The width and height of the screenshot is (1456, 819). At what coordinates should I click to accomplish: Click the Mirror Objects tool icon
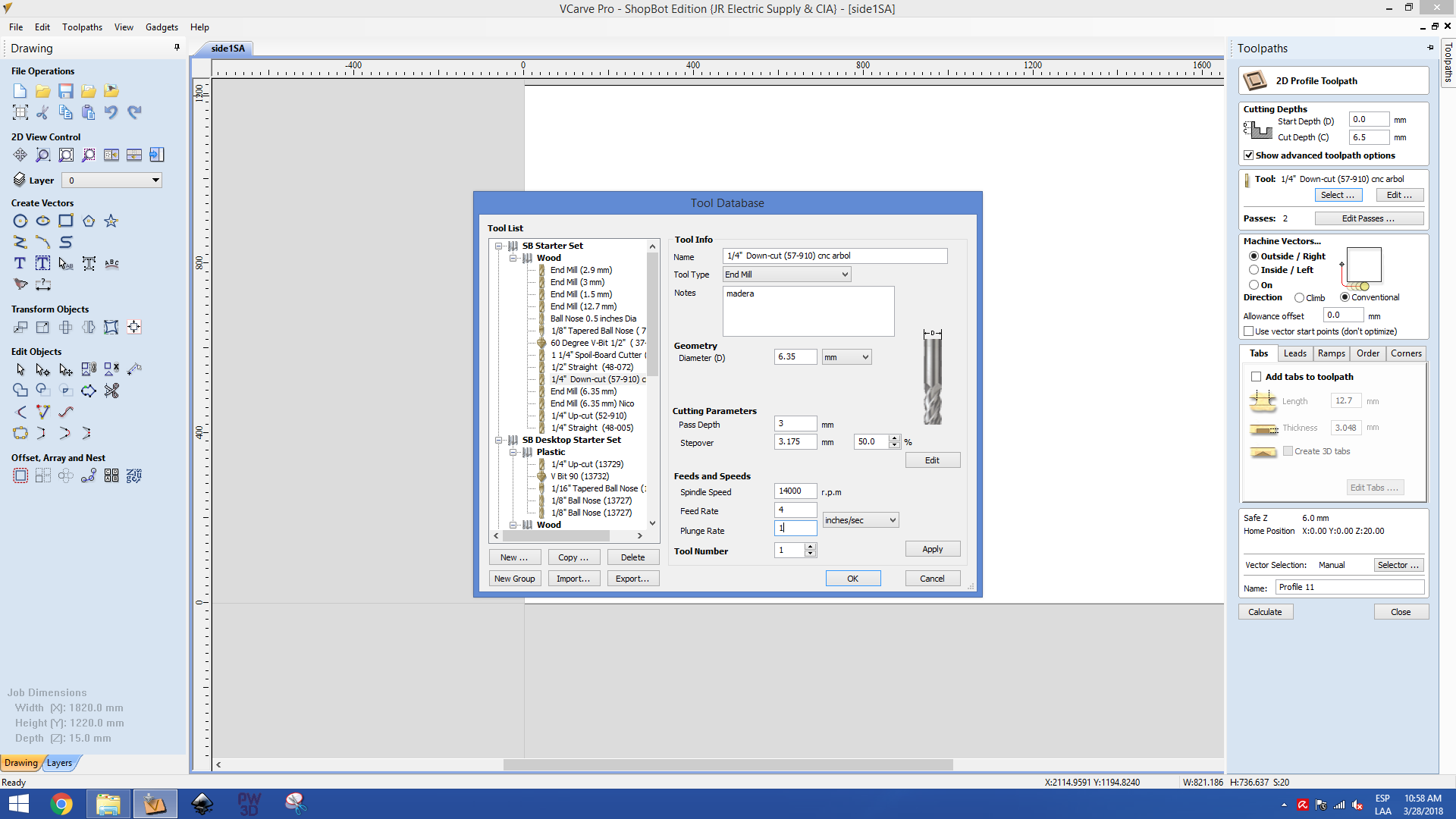point(87,327)
